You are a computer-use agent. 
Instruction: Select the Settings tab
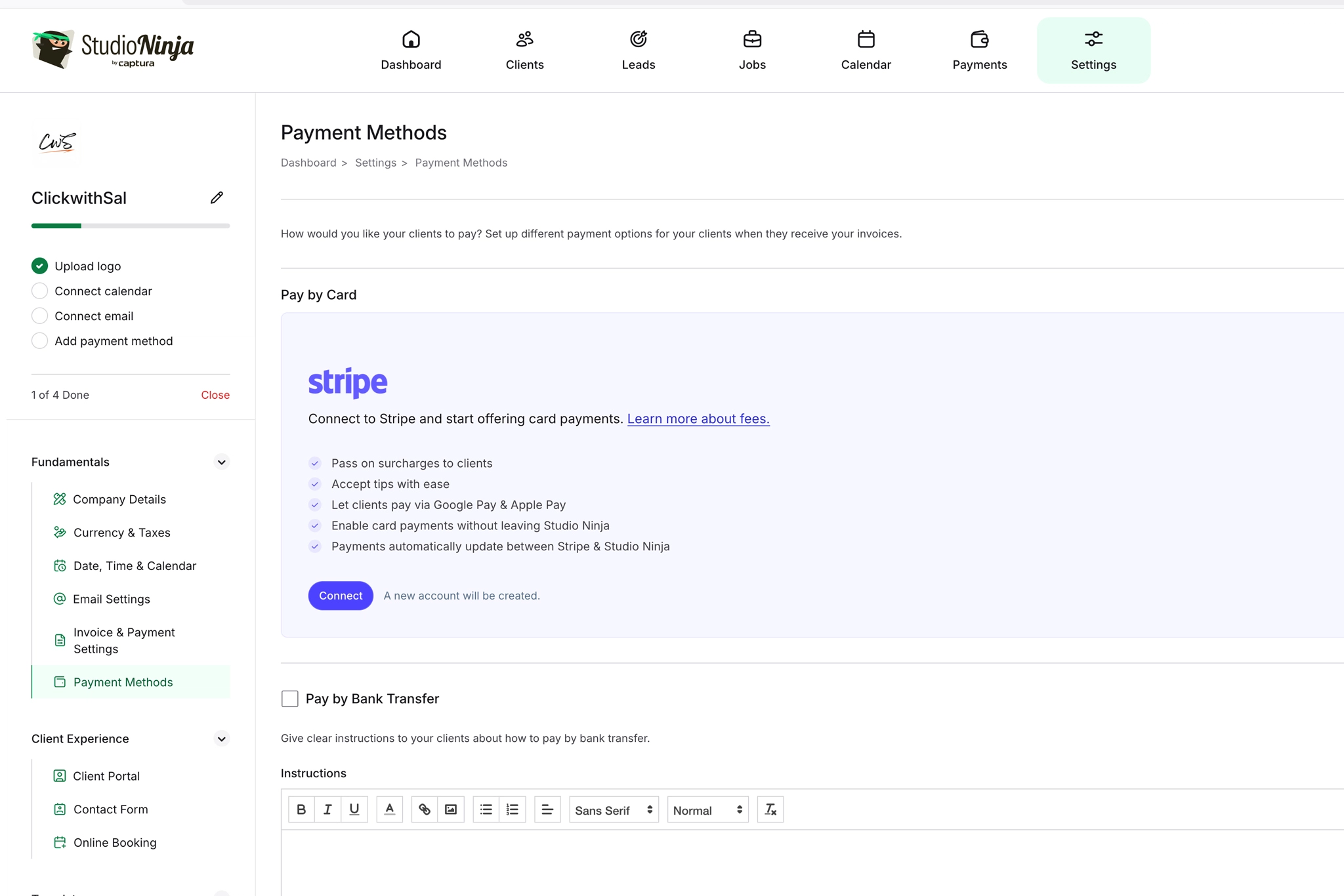coord(1093,51)
